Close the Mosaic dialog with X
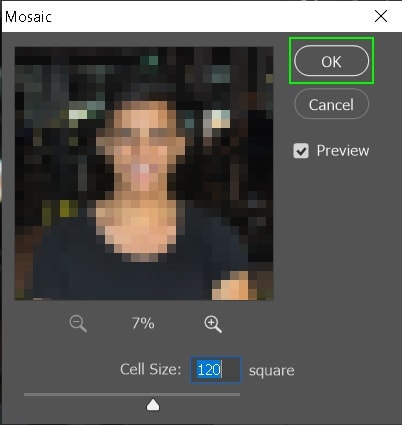 (381, 16)
